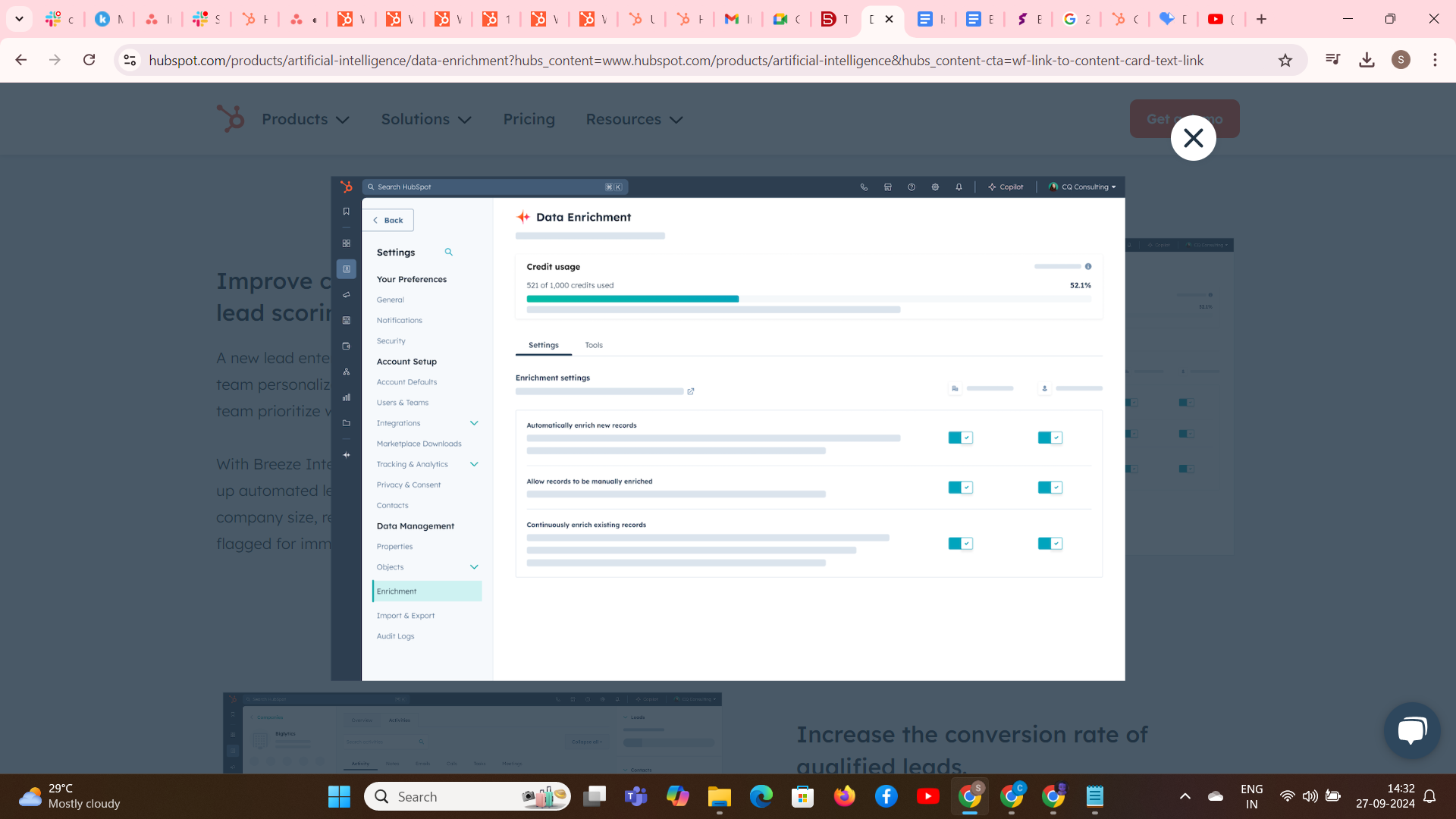1456x819 pixels.
Task: Open Audit Logs settings
Action: [x=395, y=636]
